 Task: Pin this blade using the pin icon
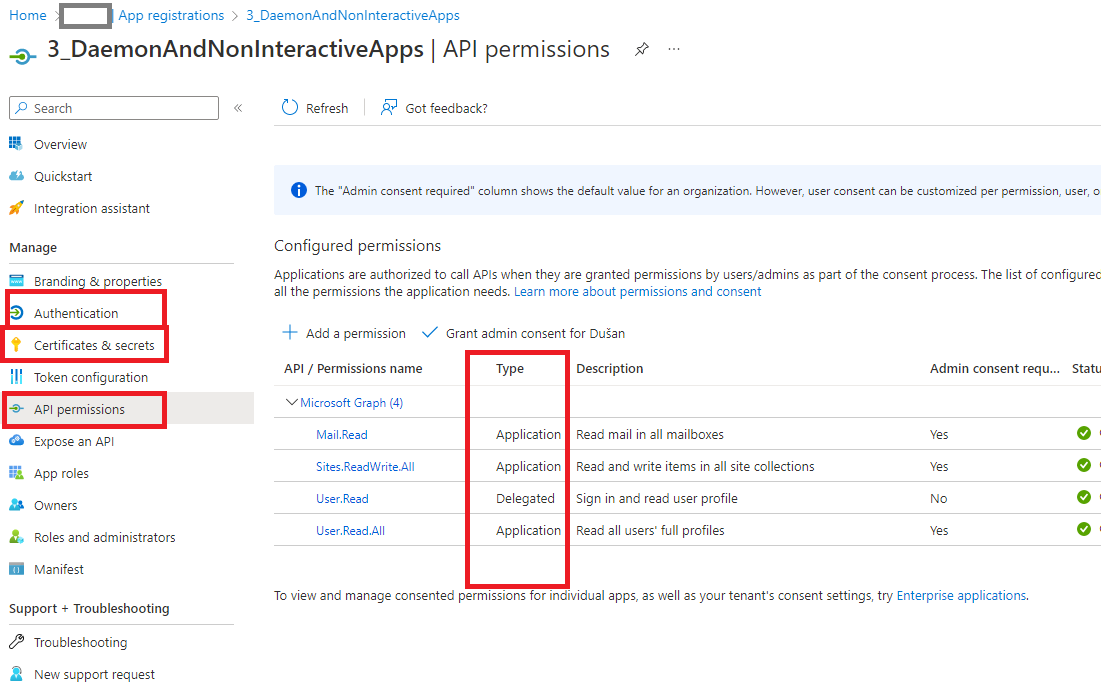pyautogui.click(x=641, y=47)
